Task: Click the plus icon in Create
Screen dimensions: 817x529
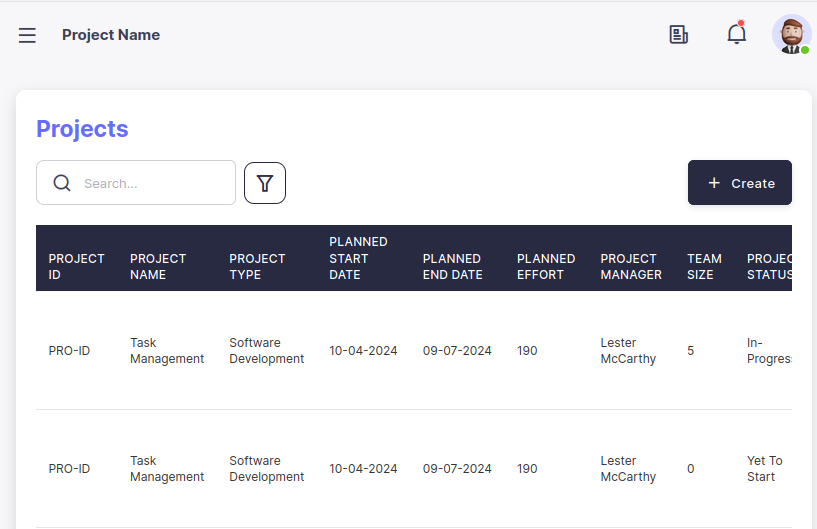Action: (714, 183)
